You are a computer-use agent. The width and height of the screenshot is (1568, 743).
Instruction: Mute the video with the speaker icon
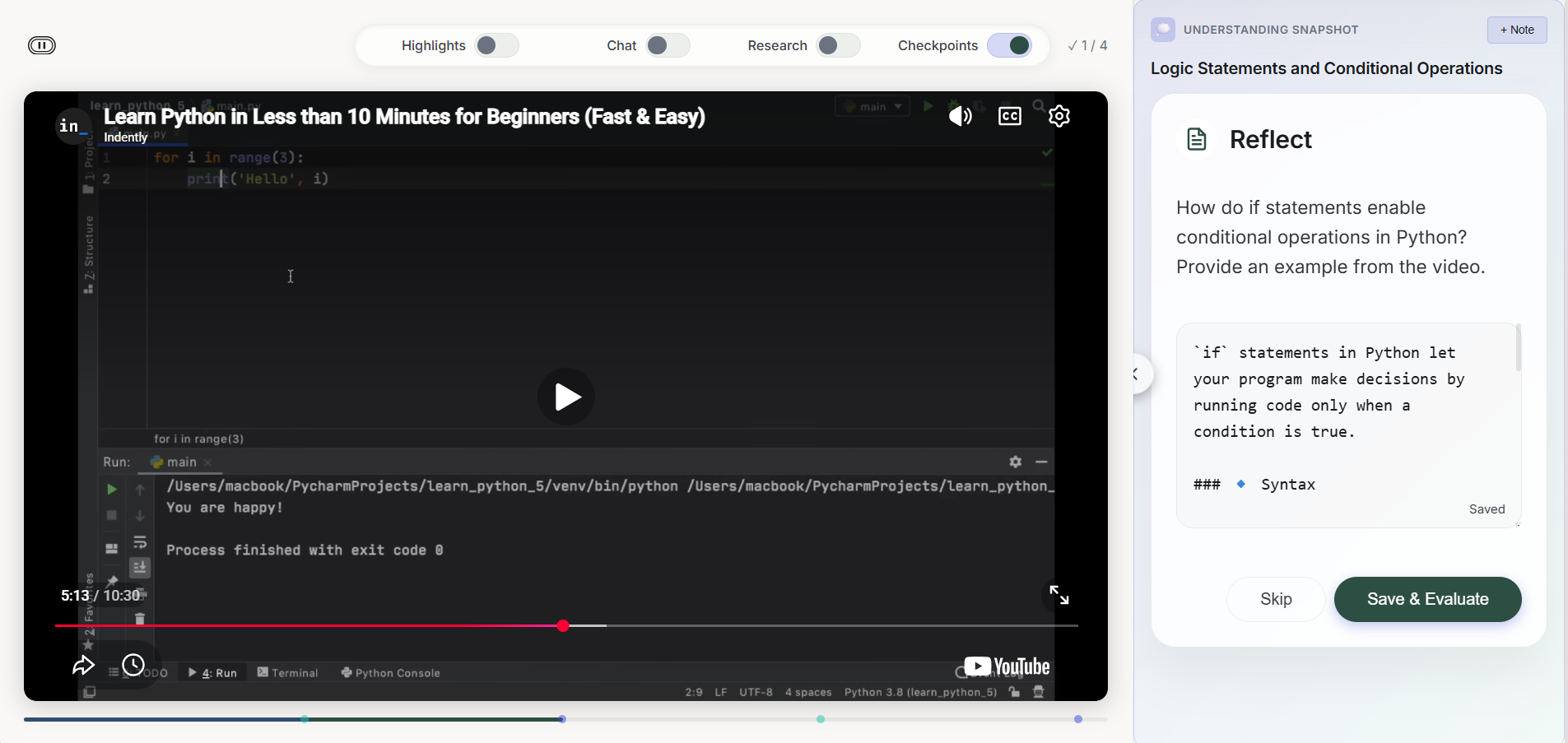[960, 116]
